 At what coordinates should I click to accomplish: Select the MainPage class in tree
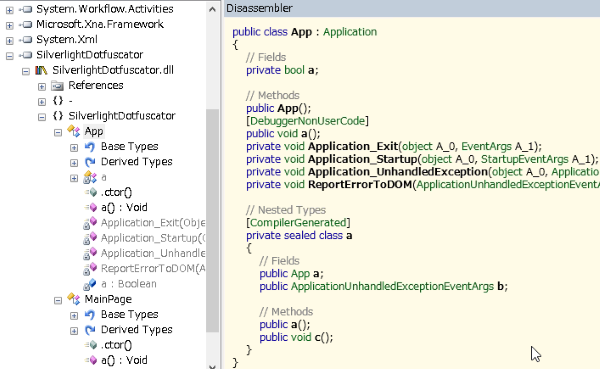(108, 299)
